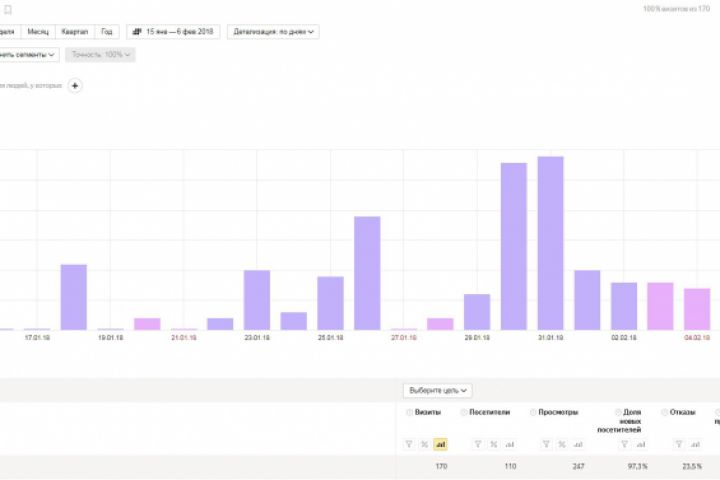Click the chart bar above 25.01.18

tap(331, 303)
